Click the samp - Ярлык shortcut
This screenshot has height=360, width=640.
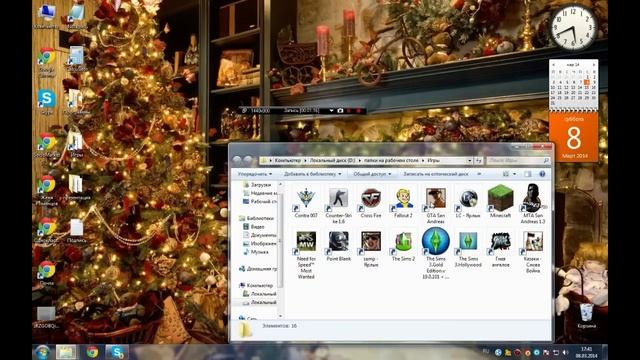371,249
